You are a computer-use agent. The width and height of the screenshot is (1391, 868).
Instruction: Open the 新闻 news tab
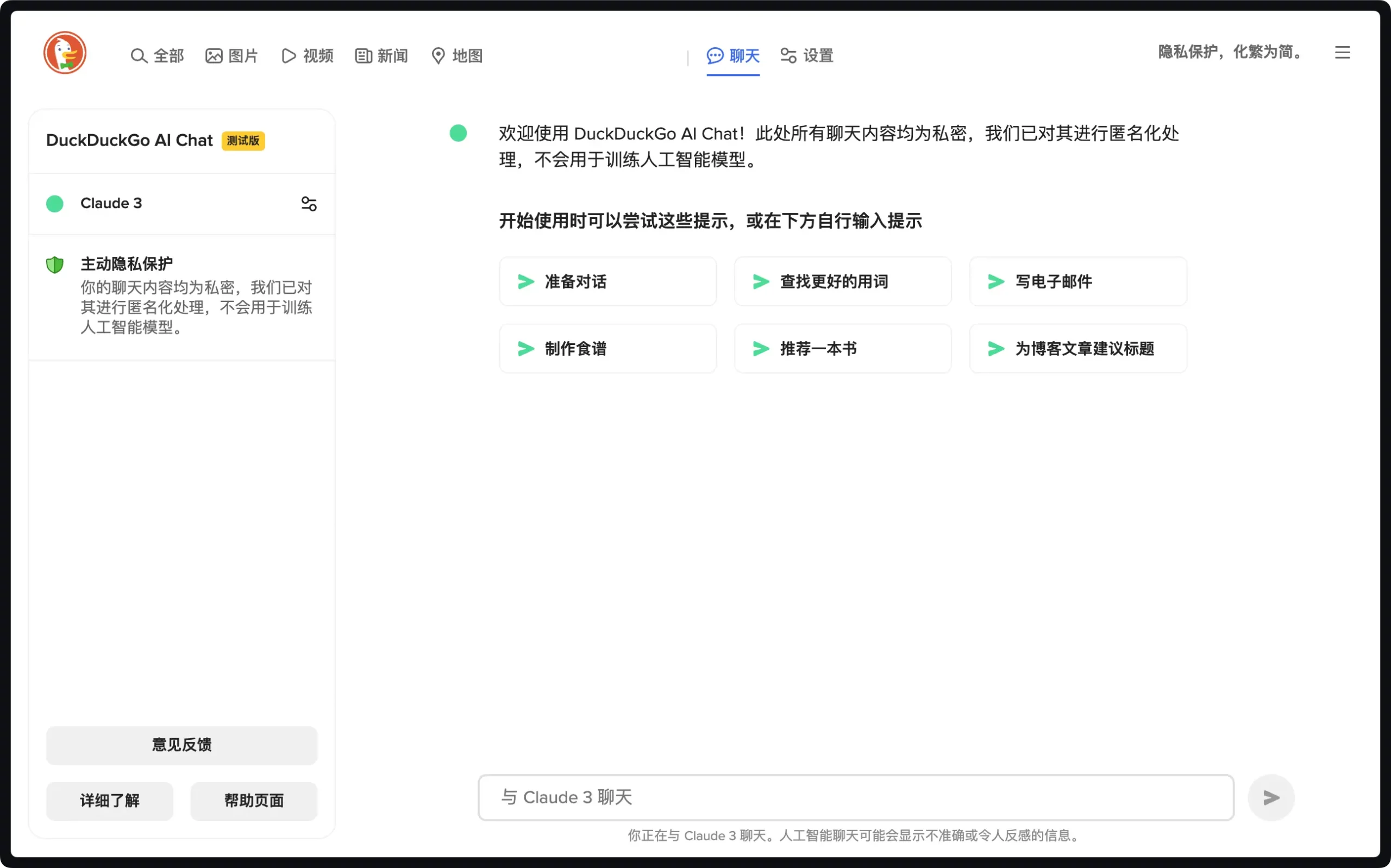tap(381, 56)
